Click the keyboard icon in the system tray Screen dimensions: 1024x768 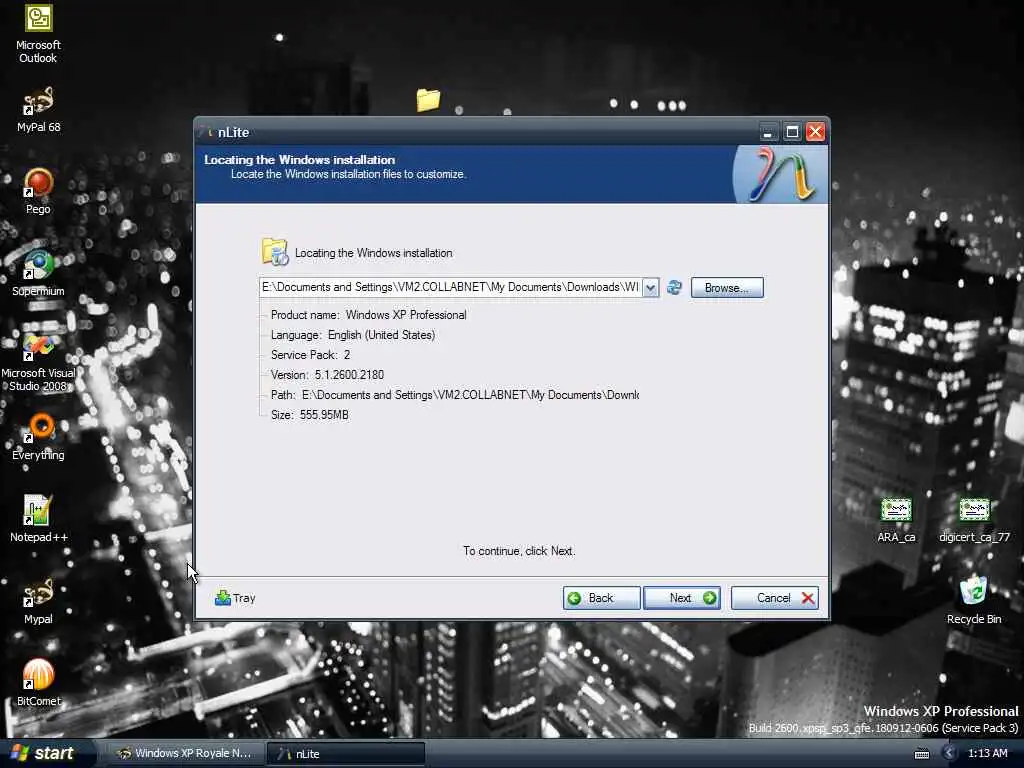pos(922,754)
